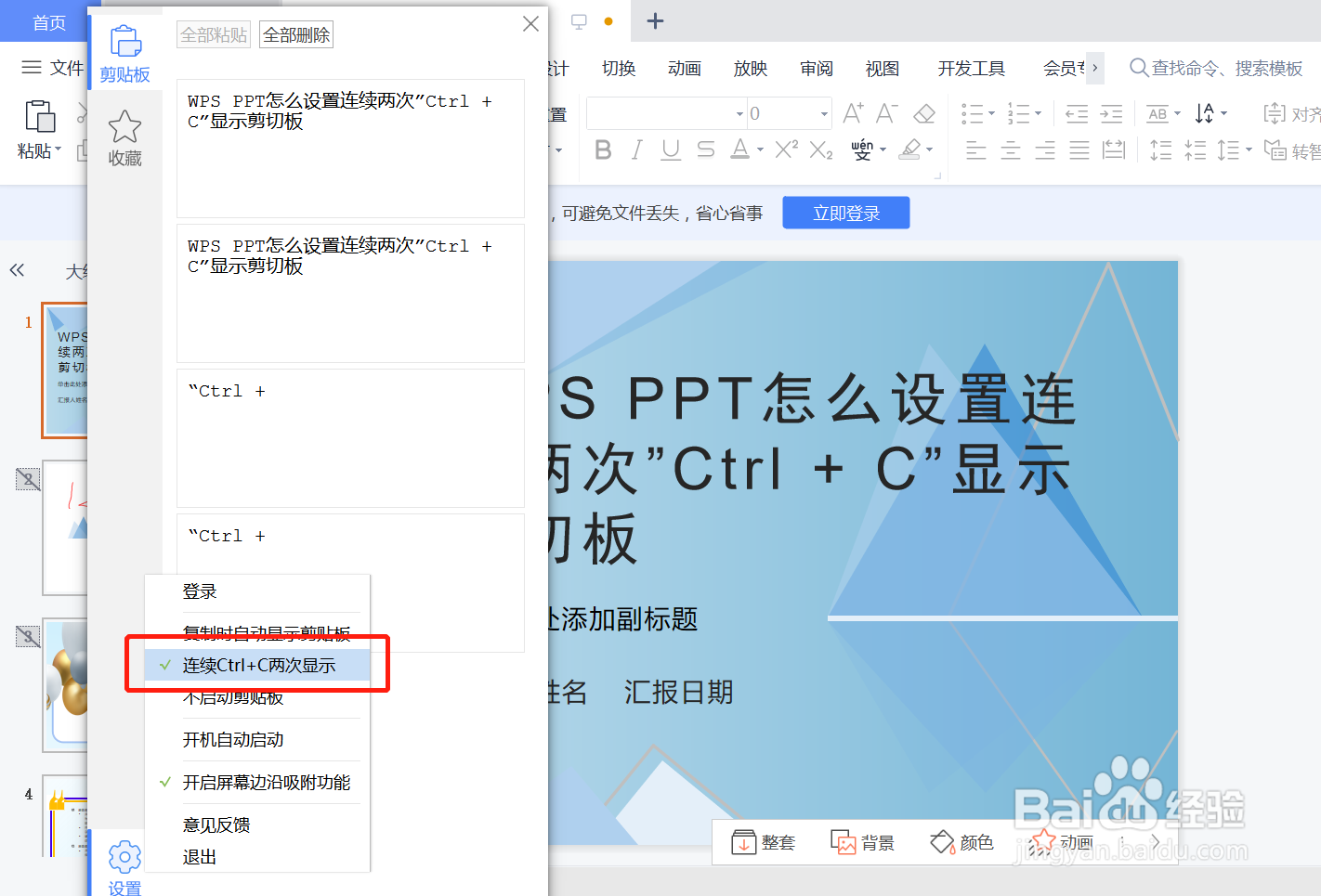
Task: Open the 拼音 wén phonetic dropdown
Action: tap(883, 149)
